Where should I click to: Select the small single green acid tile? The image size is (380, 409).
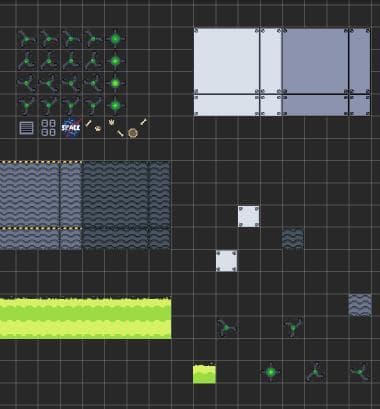(x=204, y=373)
